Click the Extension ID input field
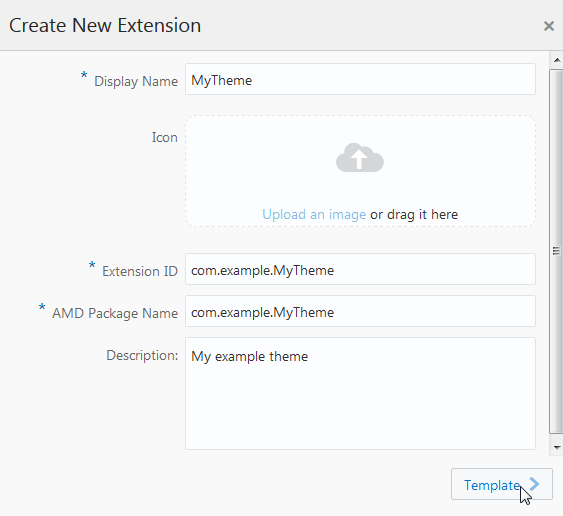This screenshot has width=563, height=516. pos(360,269)
